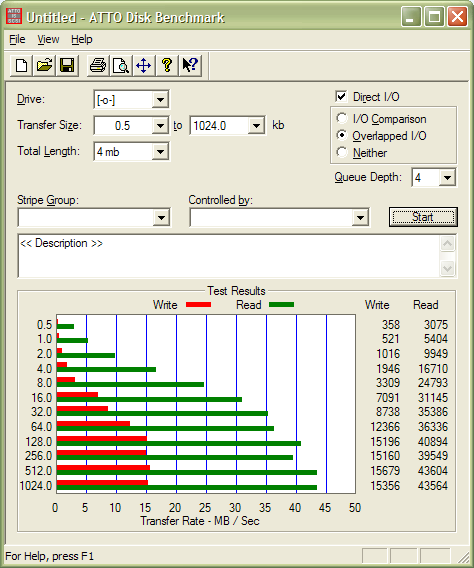Open the Print Preview icon
The width and height of the screenshot is (474, 568).
(121, 66)
